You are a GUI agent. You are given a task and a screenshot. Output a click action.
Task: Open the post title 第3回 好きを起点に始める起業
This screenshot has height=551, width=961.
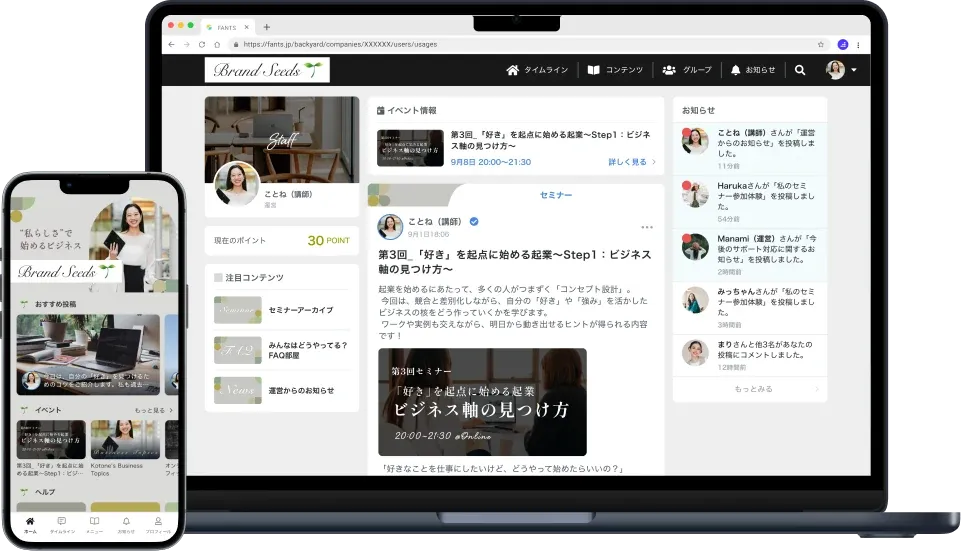pos(514,262)
